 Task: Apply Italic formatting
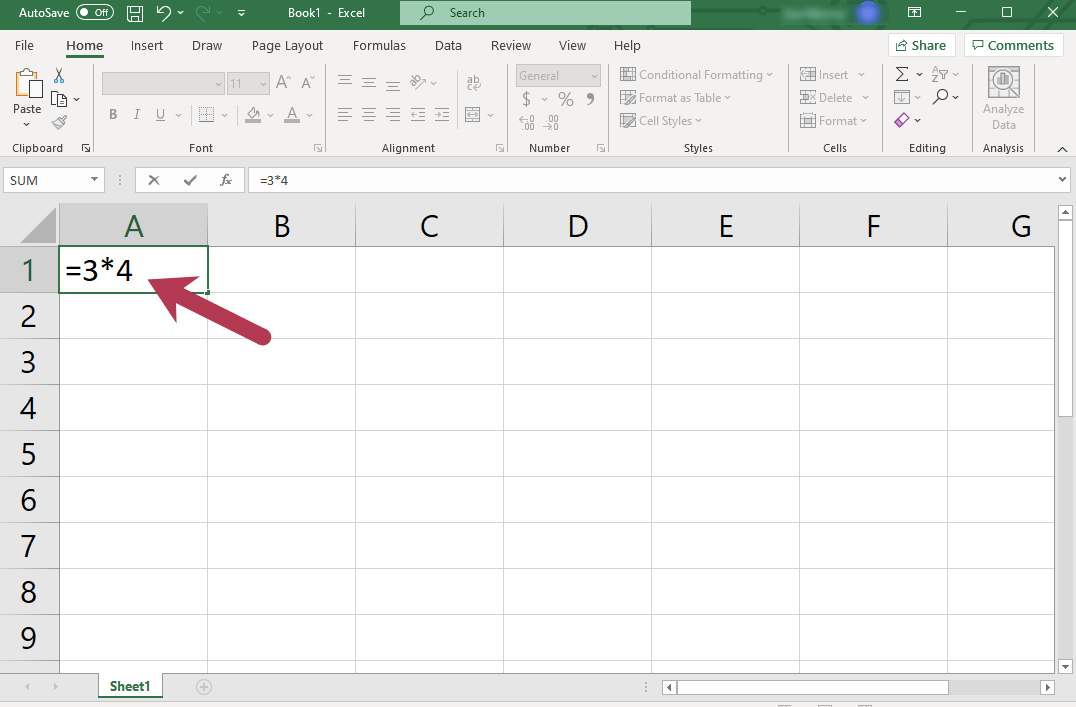click(x=136, y=115)
